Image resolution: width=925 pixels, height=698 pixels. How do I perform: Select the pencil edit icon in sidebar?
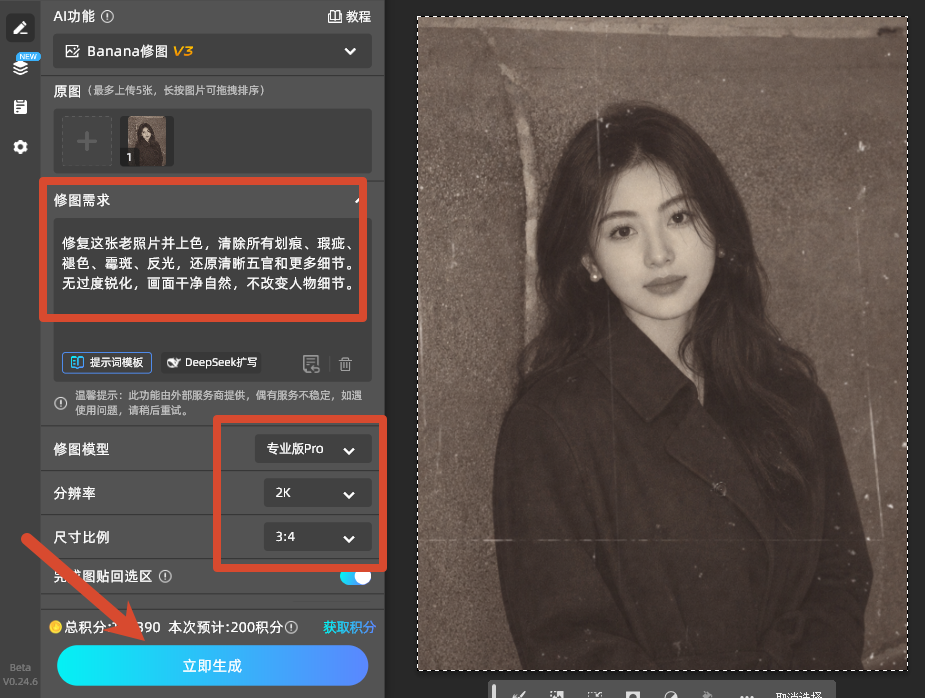click(20, 28)
